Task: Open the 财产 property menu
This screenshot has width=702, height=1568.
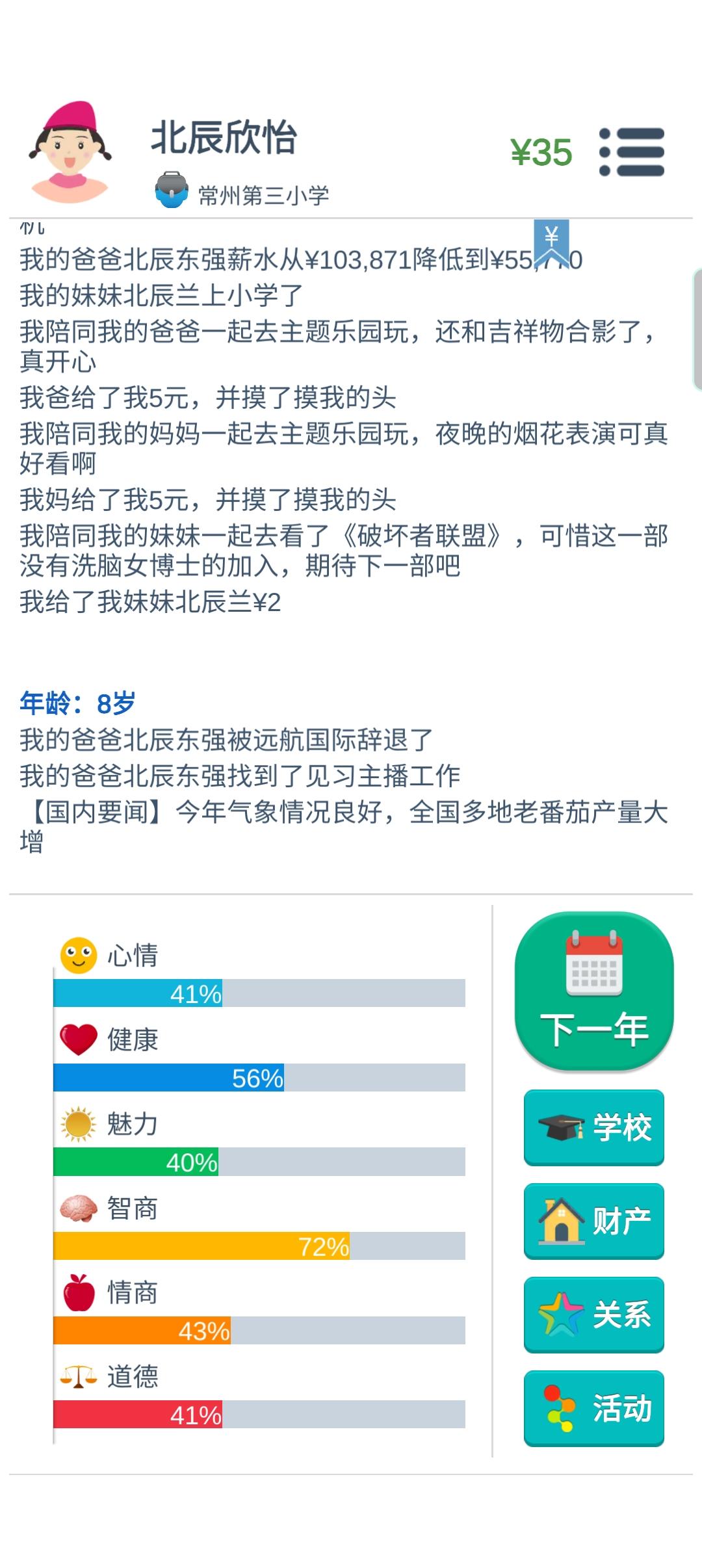Action: tap(594, 1221)
